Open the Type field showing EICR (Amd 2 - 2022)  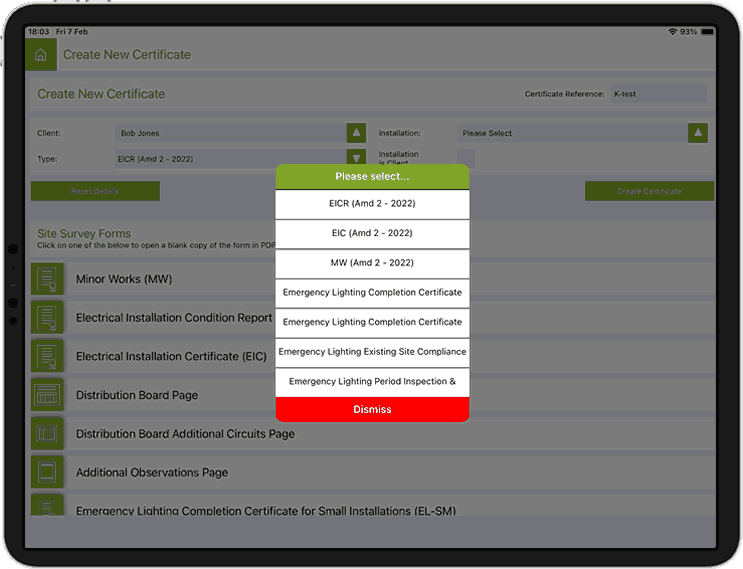click(x=231, y=159)
